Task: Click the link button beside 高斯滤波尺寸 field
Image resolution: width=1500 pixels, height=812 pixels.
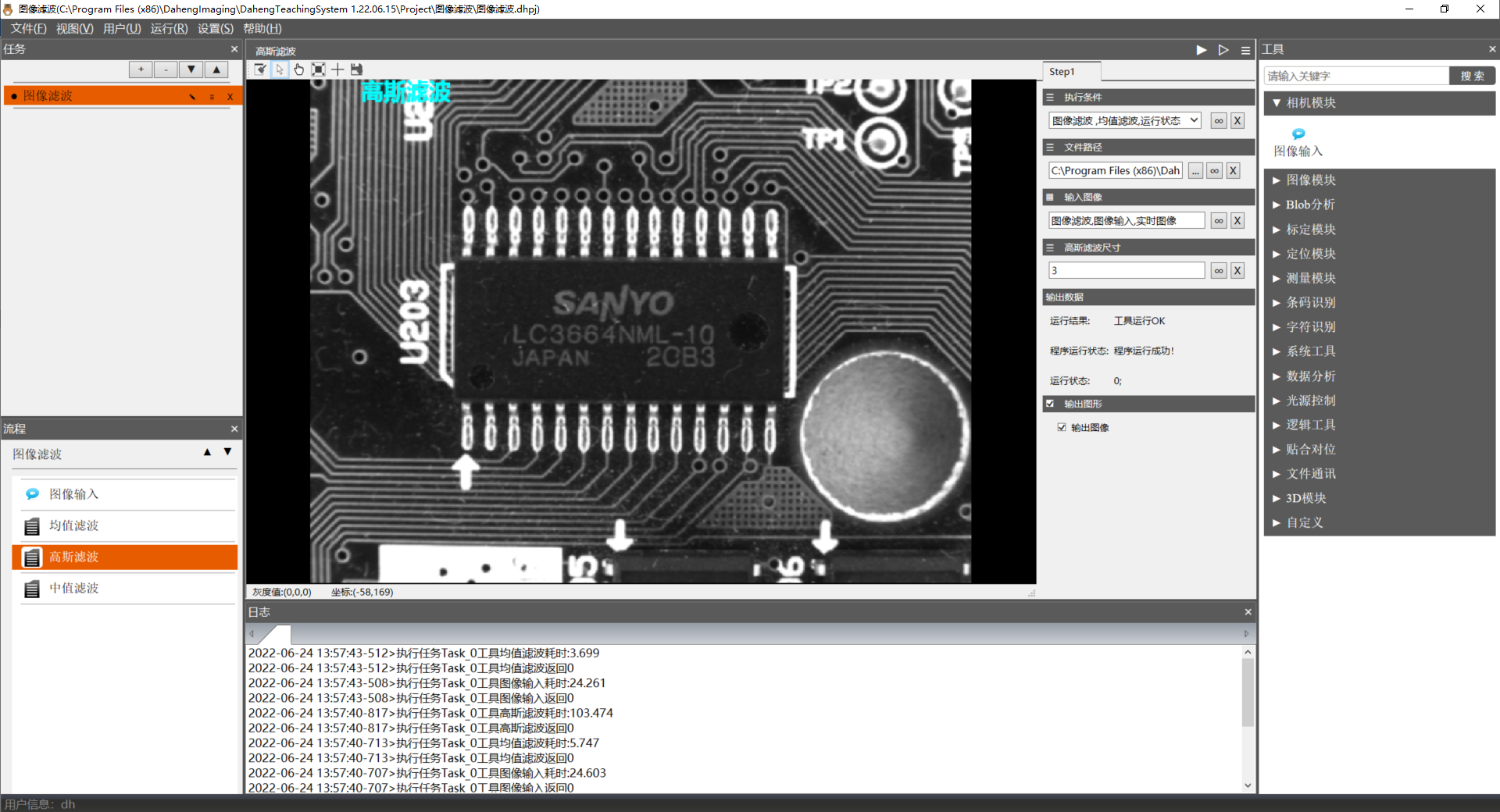Action: (1219, 271)
